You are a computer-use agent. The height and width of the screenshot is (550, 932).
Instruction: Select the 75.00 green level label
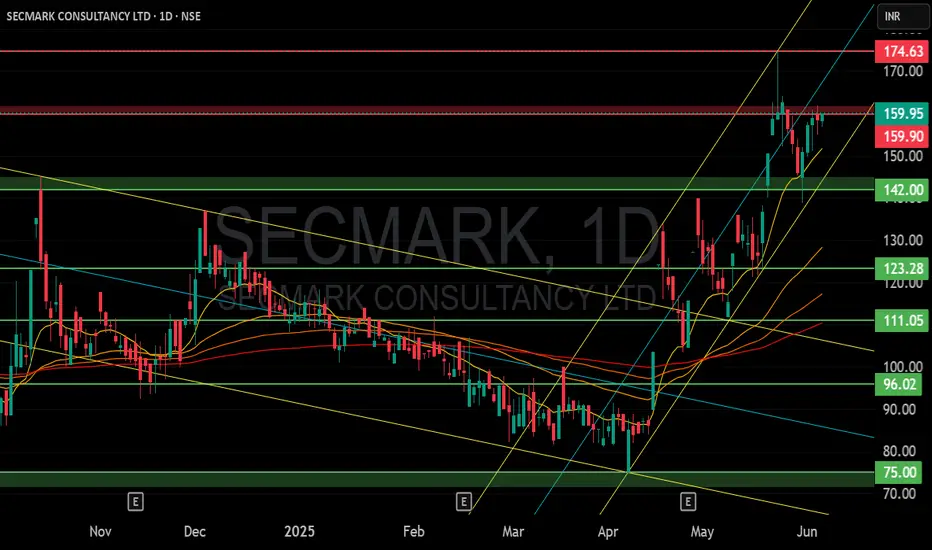tap(899, 472)
